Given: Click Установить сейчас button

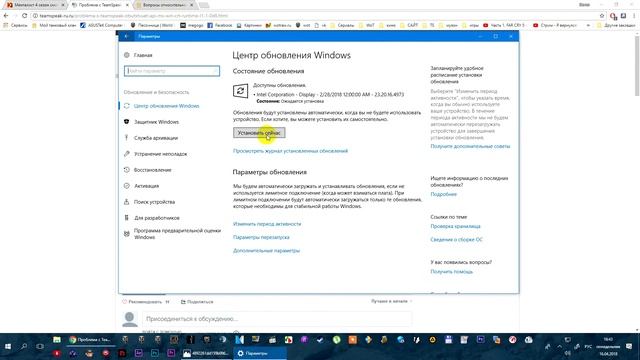Looking at the screenshot, I should point(259,133).
